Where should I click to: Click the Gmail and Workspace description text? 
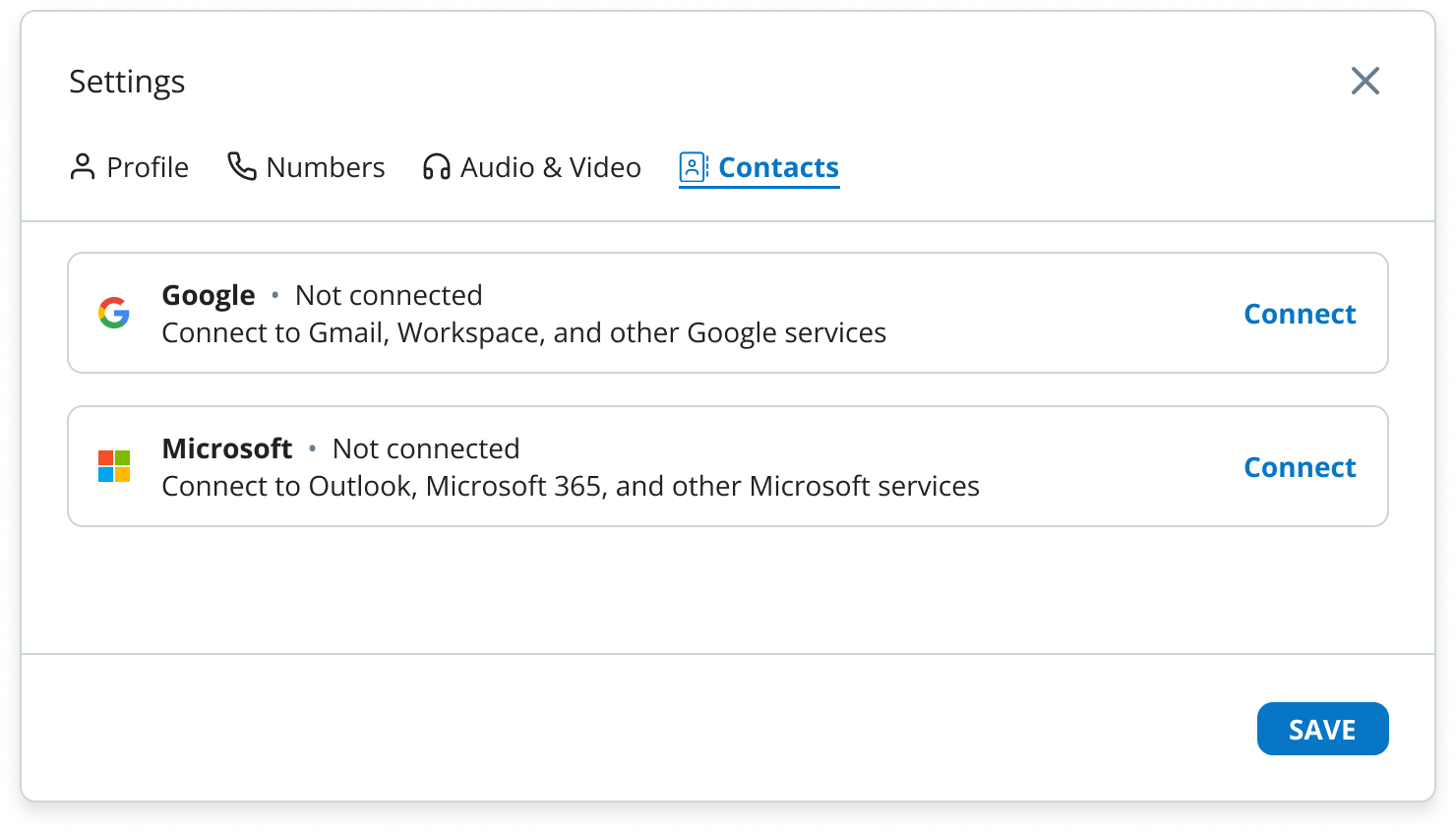click(523, 332)
